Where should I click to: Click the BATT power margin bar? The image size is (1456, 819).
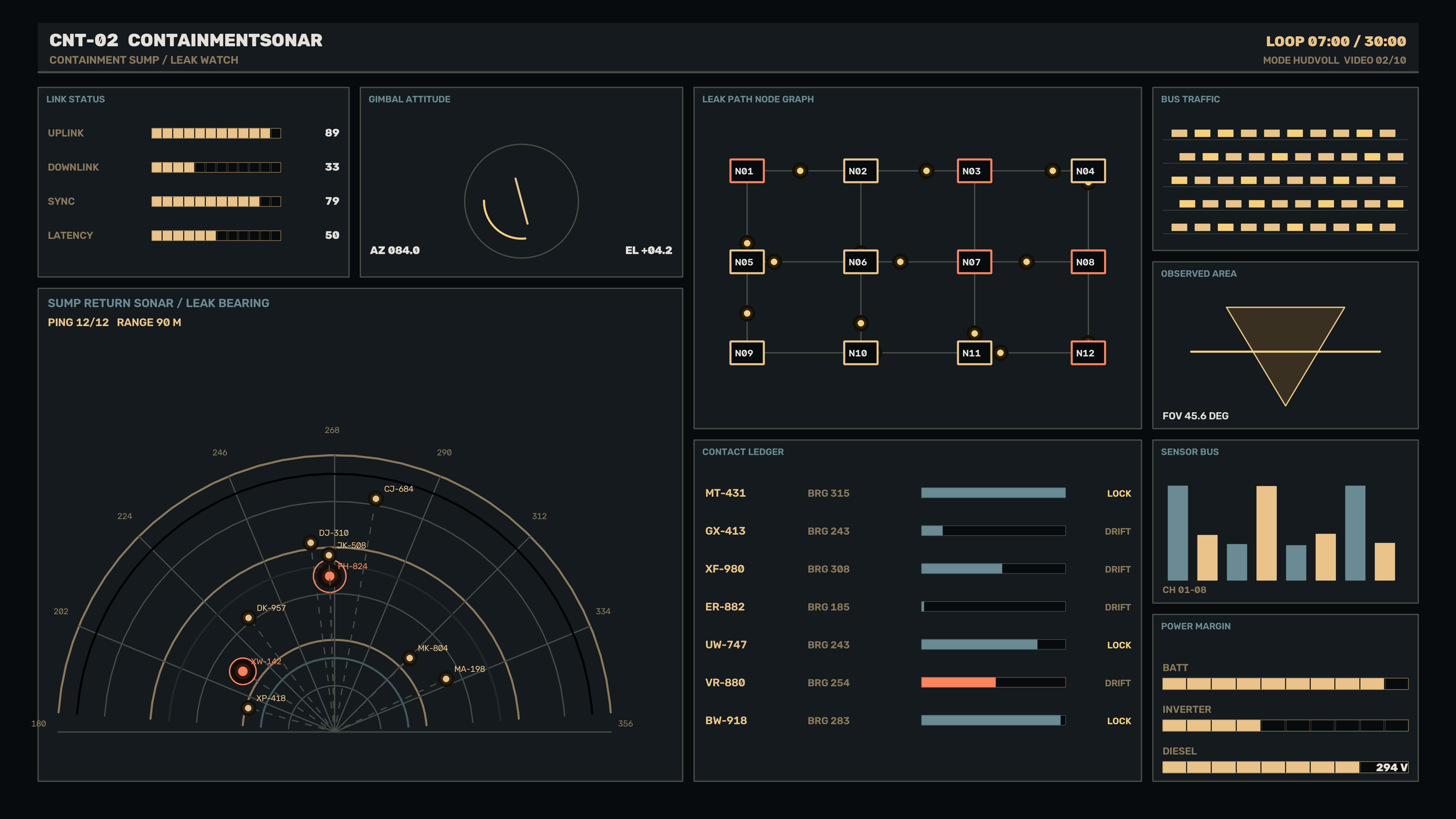click(1285, 684)
